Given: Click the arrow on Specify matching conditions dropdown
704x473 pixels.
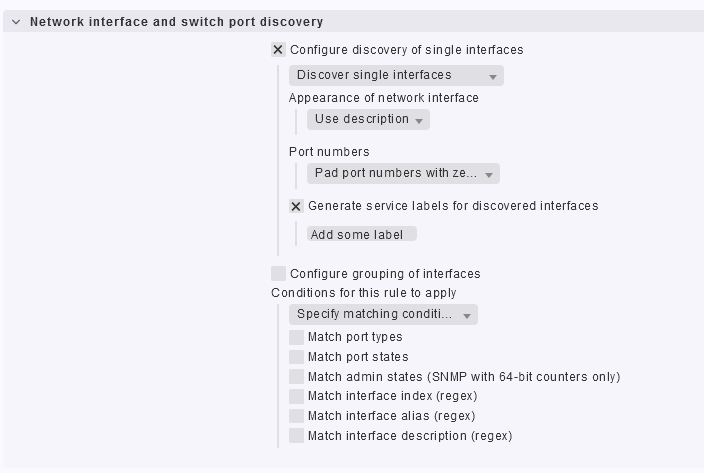Looking at the screenshot, I should [467, 316].
